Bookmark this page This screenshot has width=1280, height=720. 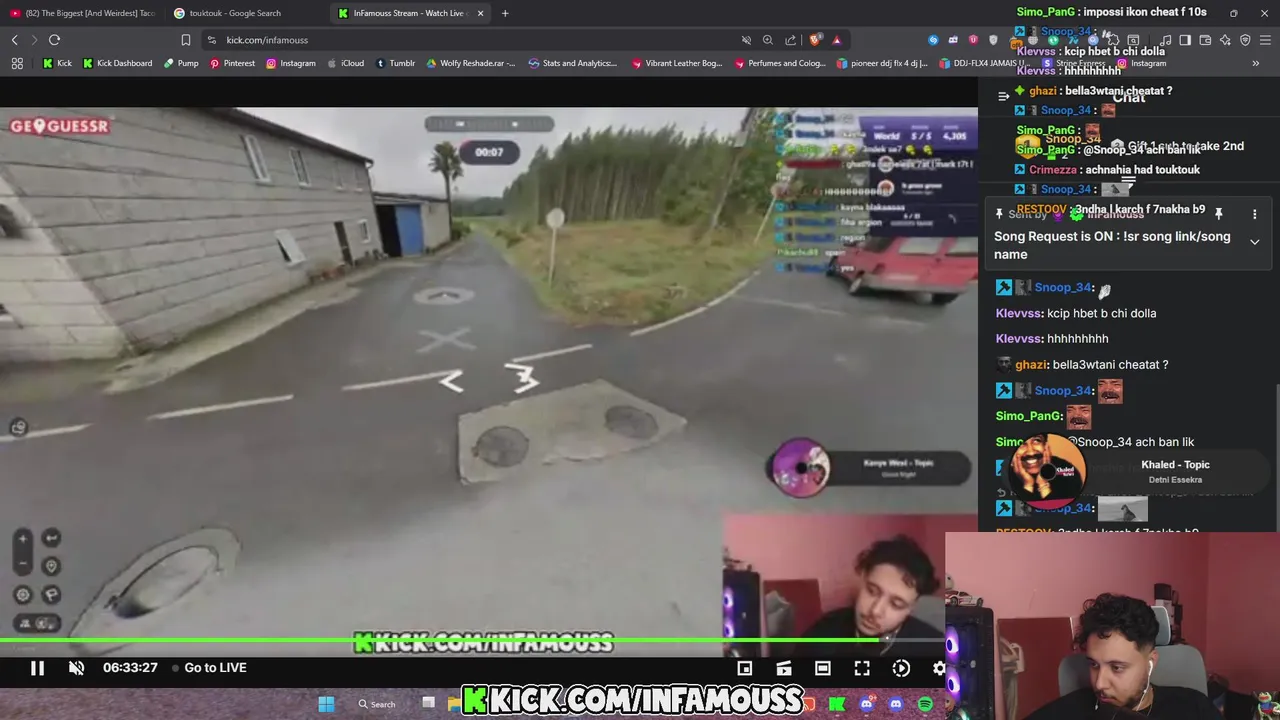(185, 40)
